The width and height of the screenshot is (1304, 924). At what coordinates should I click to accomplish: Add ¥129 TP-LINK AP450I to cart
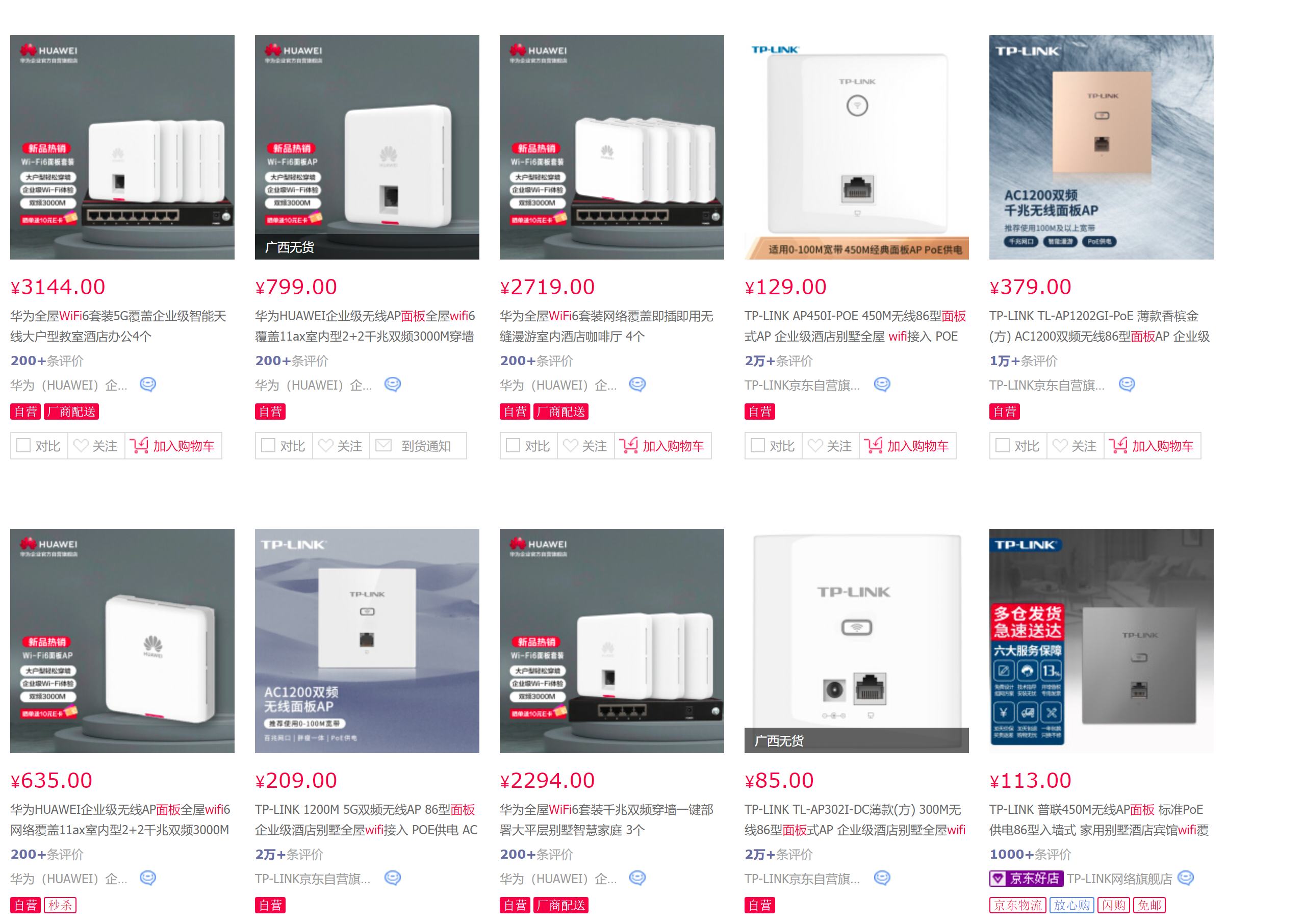tap(907, 446)
